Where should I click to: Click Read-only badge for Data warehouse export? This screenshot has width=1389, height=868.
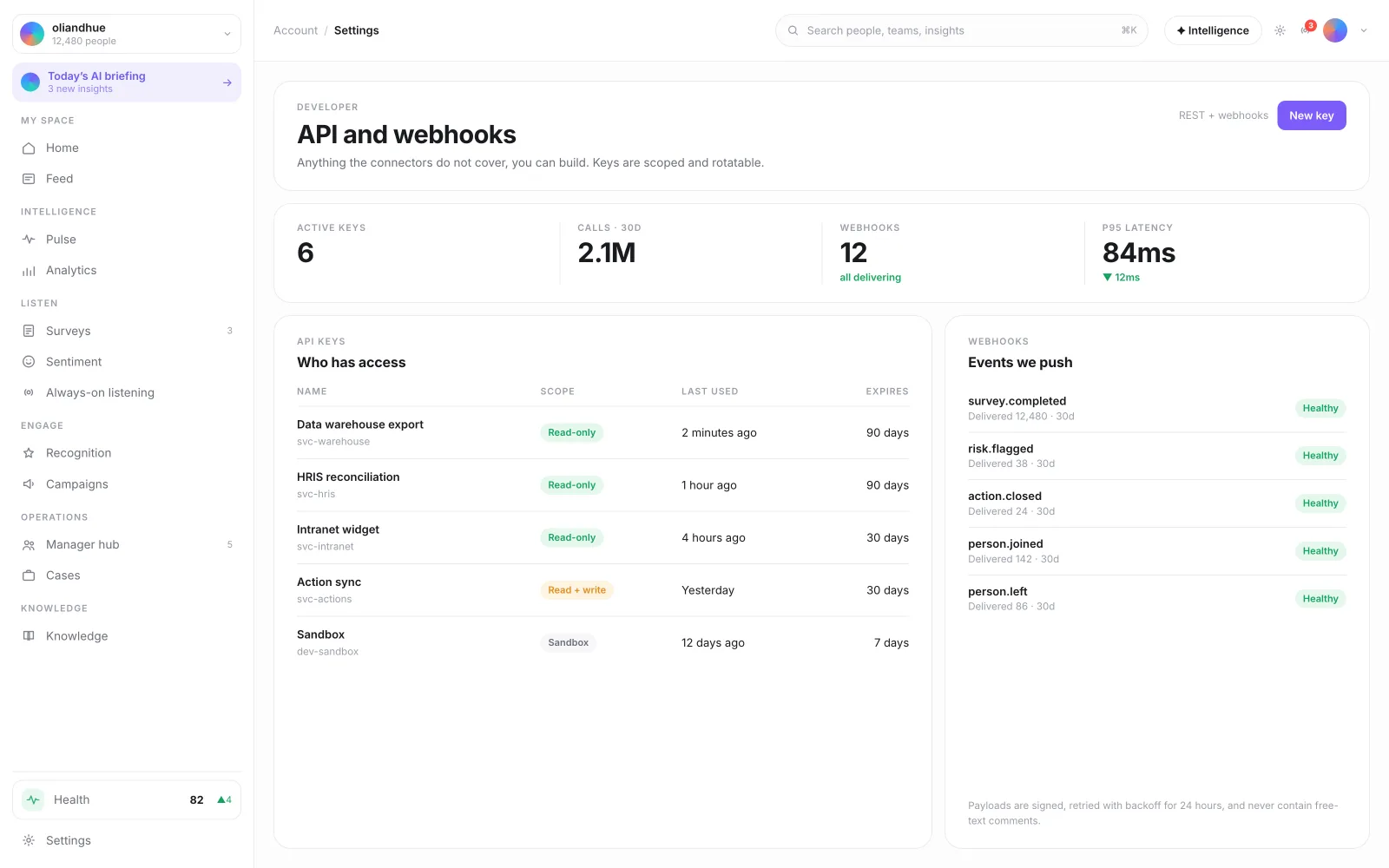coord(571,433)
